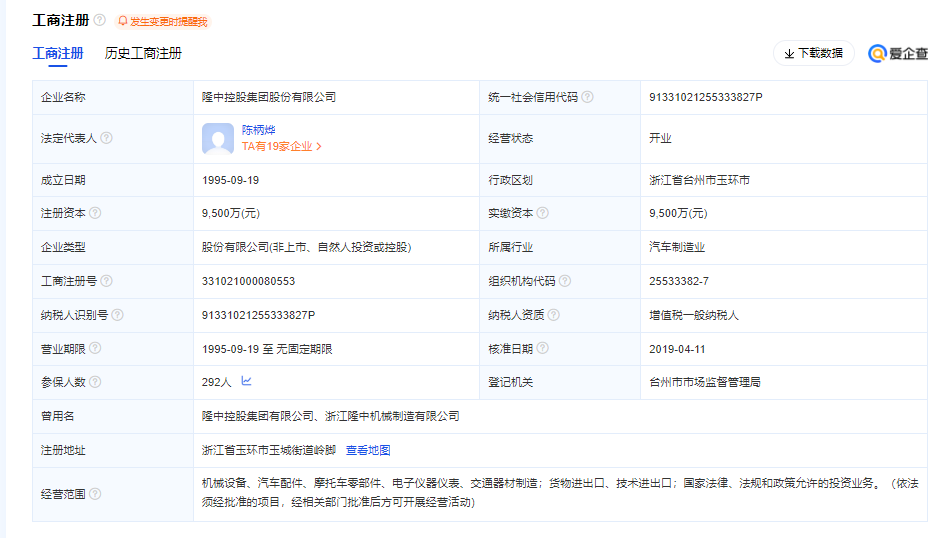This screenshot has height=538, width=945.
Task: Select the 注册资本 value 9,500万(元)
Action: point(231,213)
